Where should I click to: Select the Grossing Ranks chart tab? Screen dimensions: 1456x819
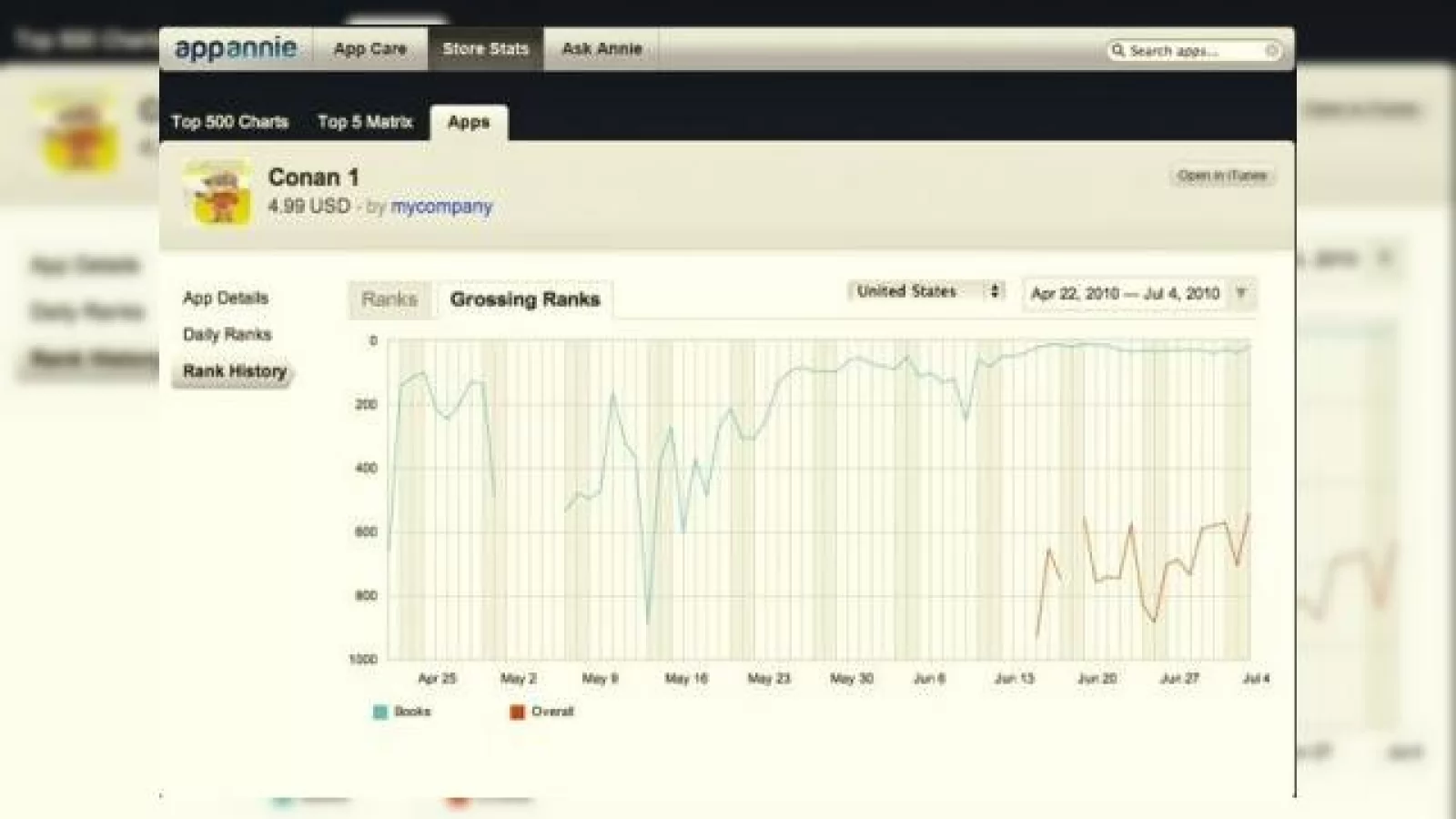[525, 299]
